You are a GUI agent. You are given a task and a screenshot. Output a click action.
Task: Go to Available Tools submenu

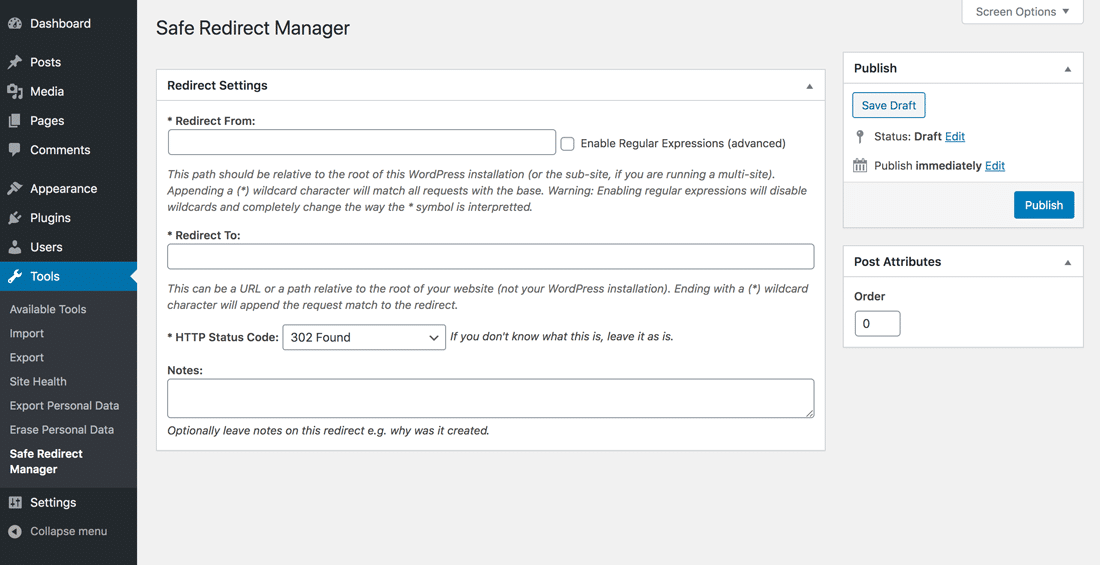[x=48, y=310]
